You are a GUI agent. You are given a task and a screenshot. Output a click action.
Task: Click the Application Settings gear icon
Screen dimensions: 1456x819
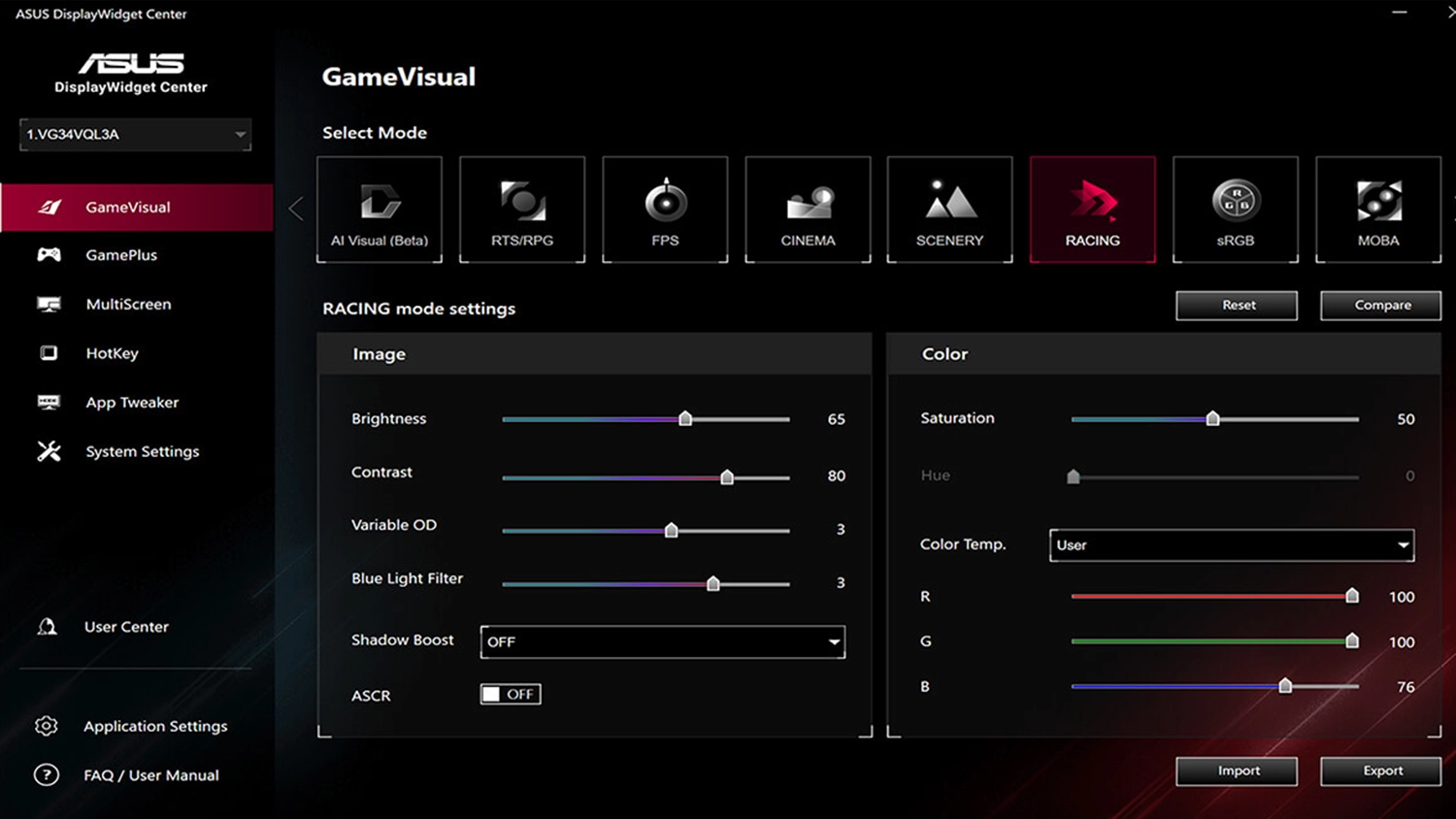coord(47,726)
